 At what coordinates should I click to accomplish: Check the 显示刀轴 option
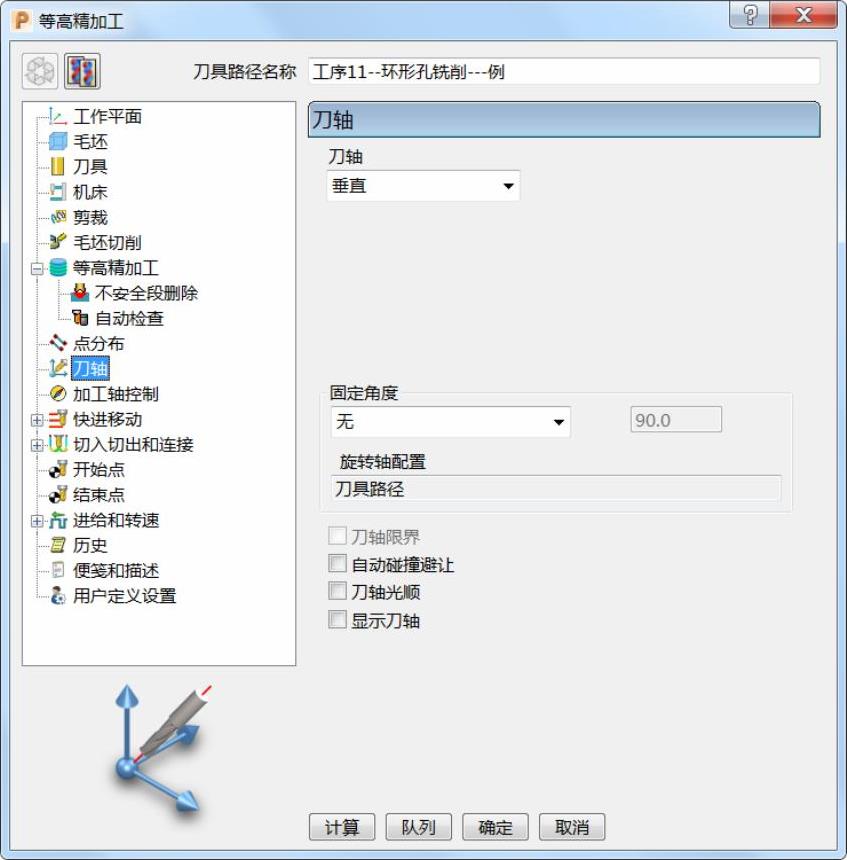[x=337, y=620]
